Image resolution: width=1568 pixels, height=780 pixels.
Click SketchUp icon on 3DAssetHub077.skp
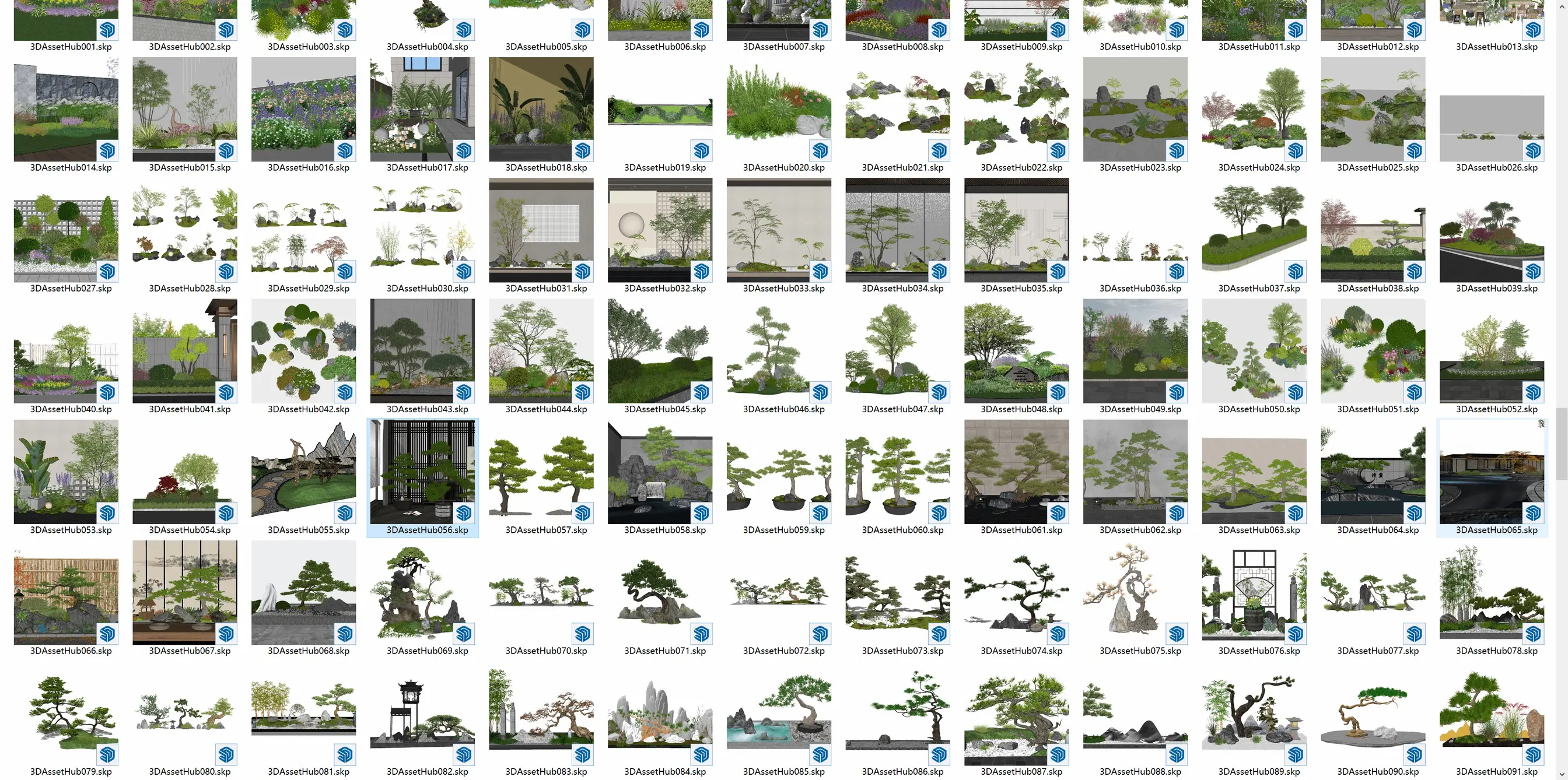1414,634
